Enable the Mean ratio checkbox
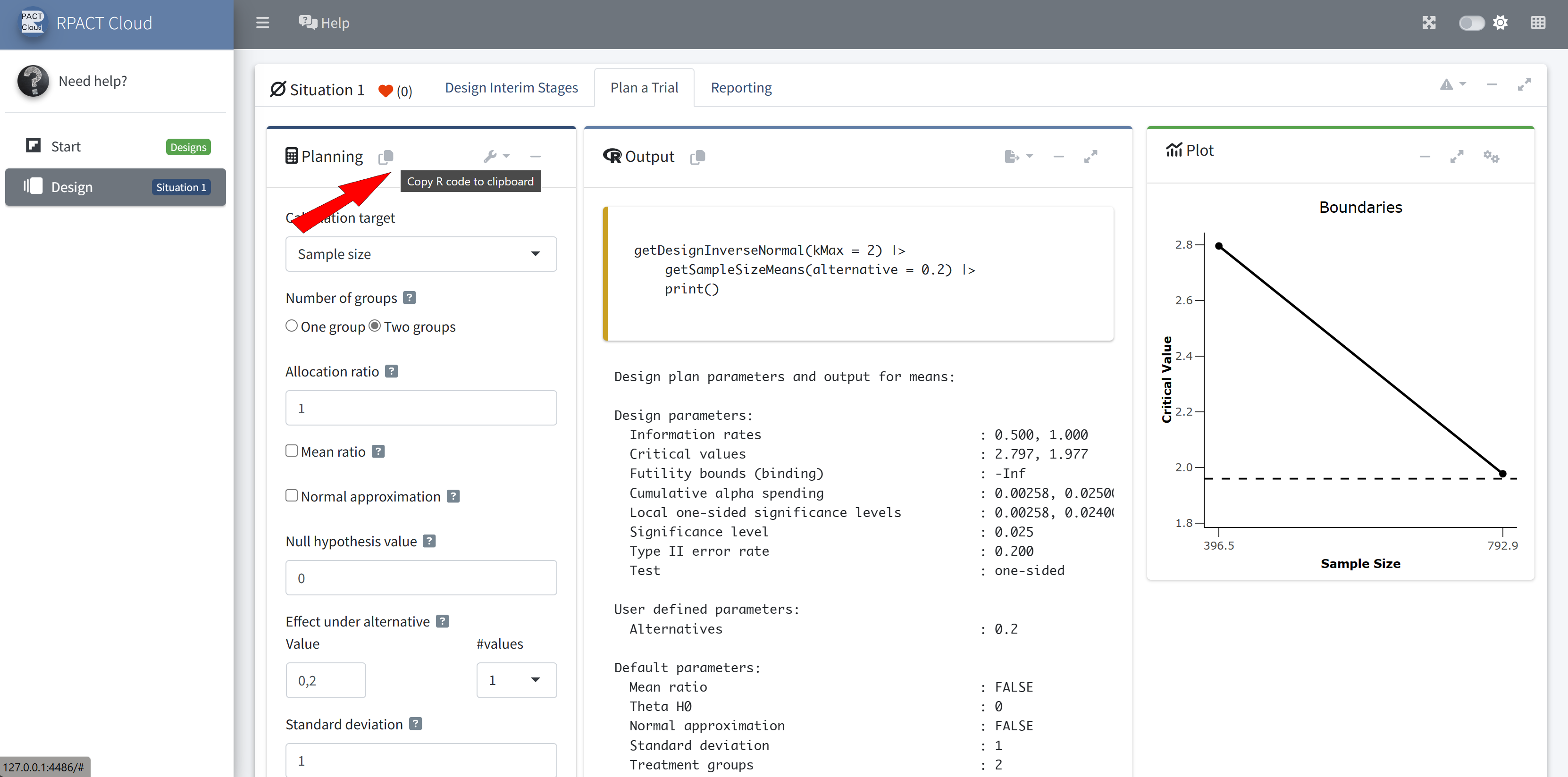 pos(292,451)
